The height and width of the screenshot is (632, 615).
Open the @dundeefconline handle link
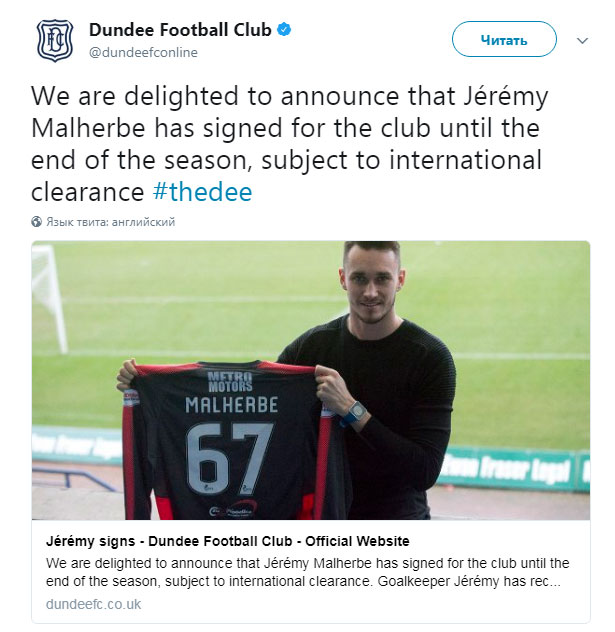tap(143, 52)
